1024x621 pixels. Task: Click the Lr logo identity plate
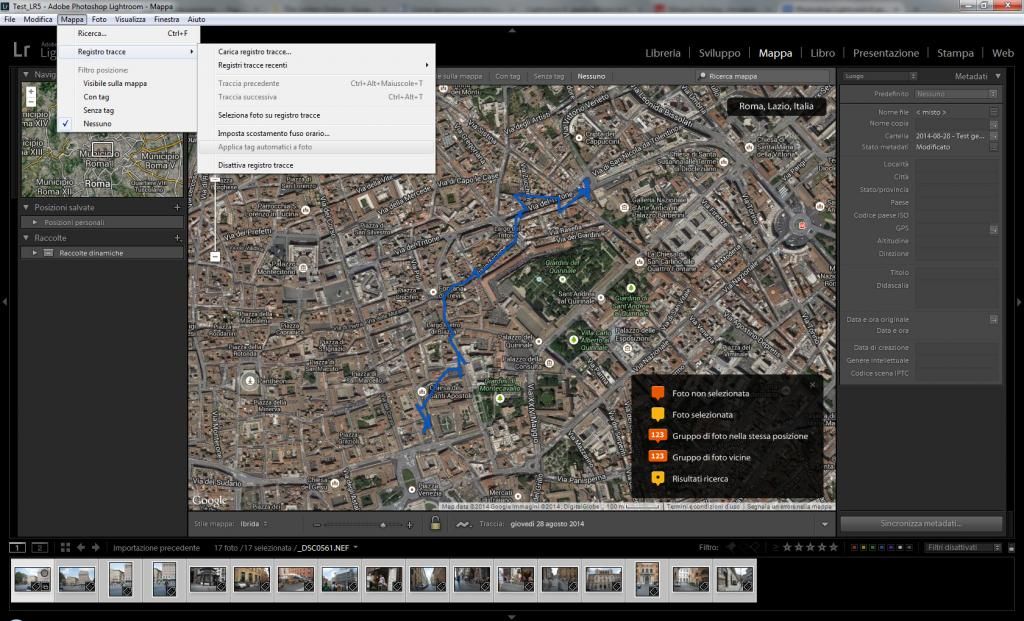pyautogui.click(x=22, y=50)
